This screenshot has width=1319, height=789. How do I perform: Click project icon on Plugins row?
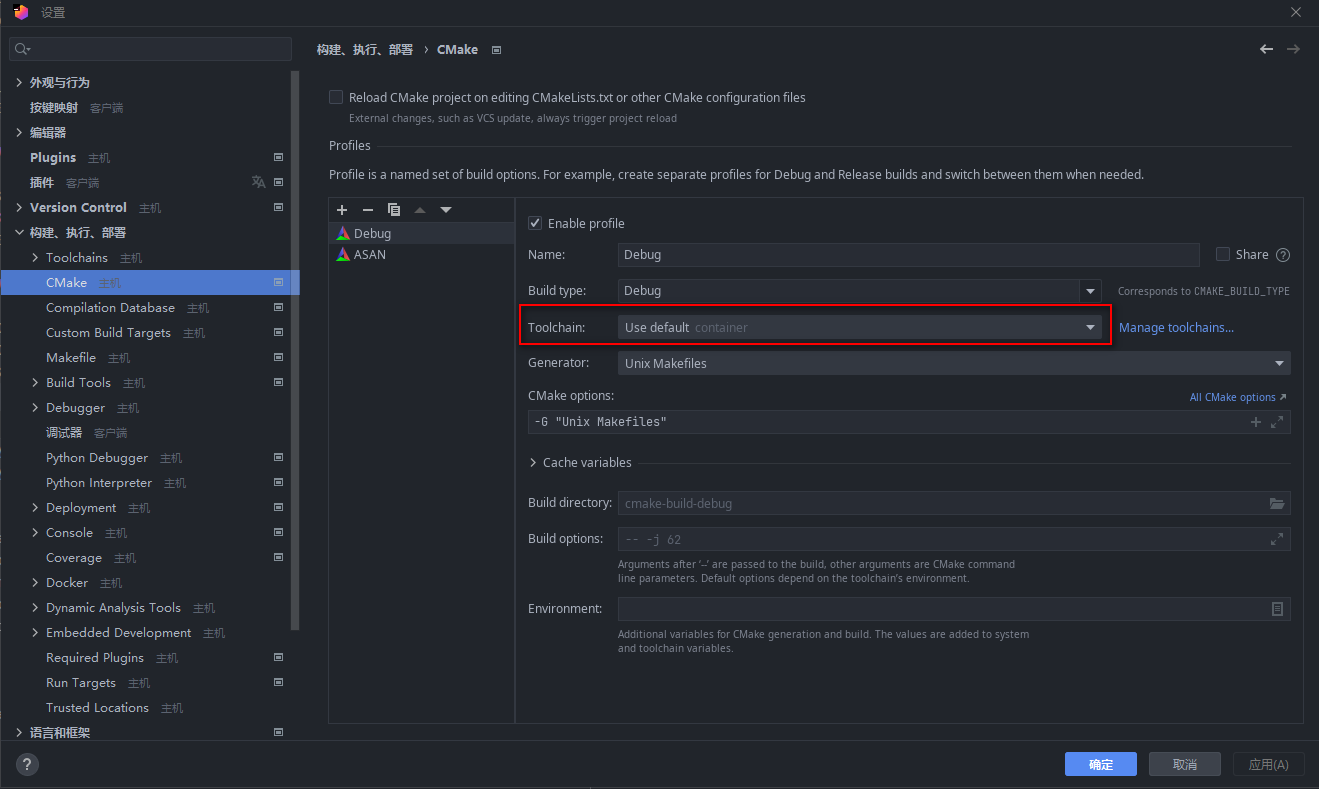(279, 157)
